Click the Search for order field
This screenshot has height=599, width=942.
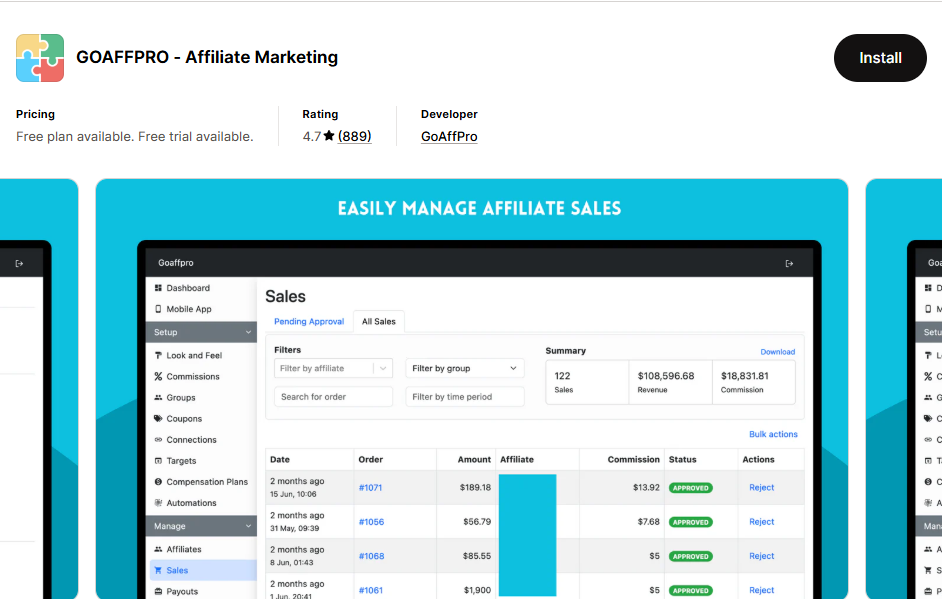point(333,397)
